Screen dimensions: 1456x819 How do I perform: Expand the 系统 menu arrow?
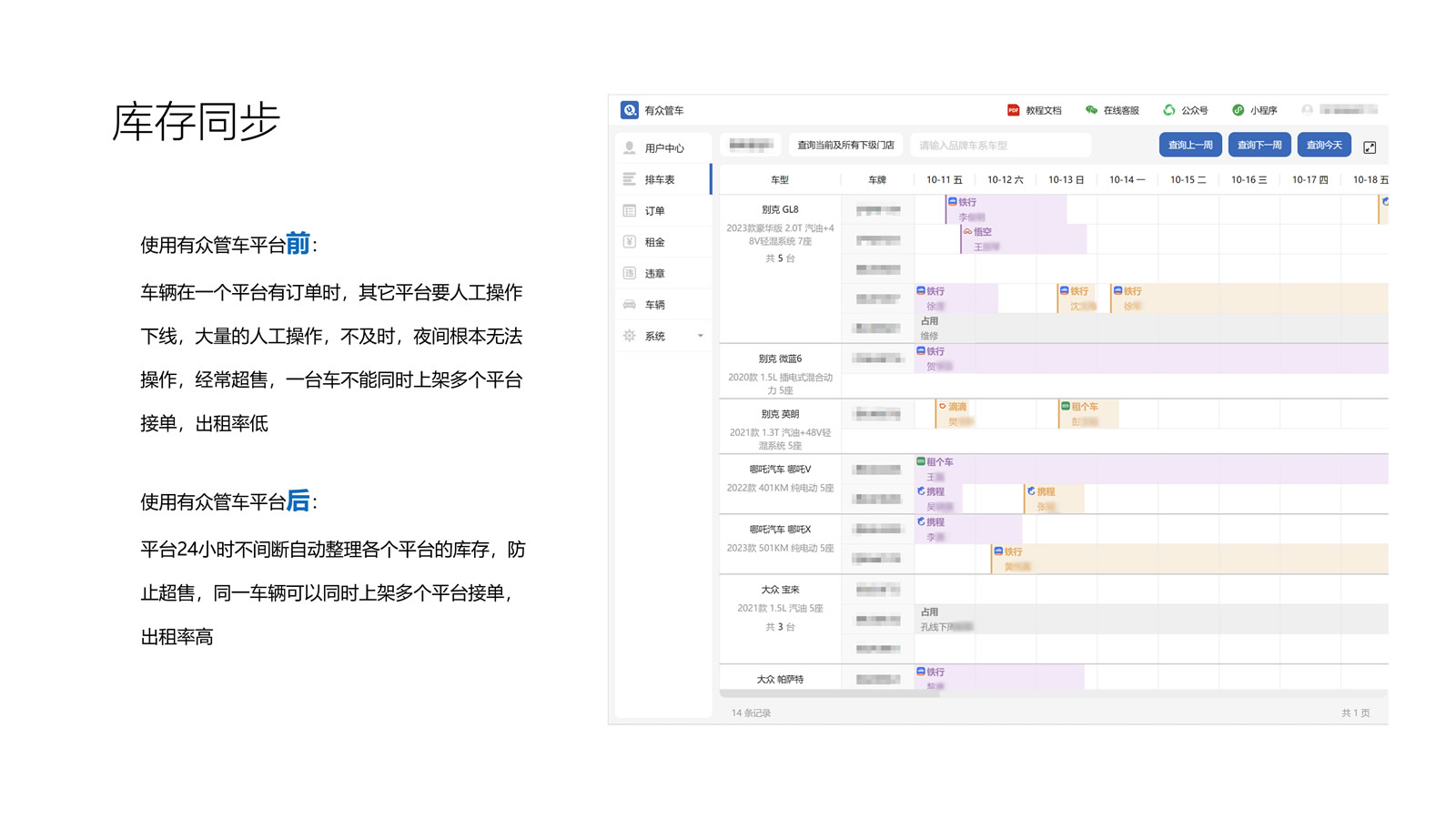pos(700,336)
